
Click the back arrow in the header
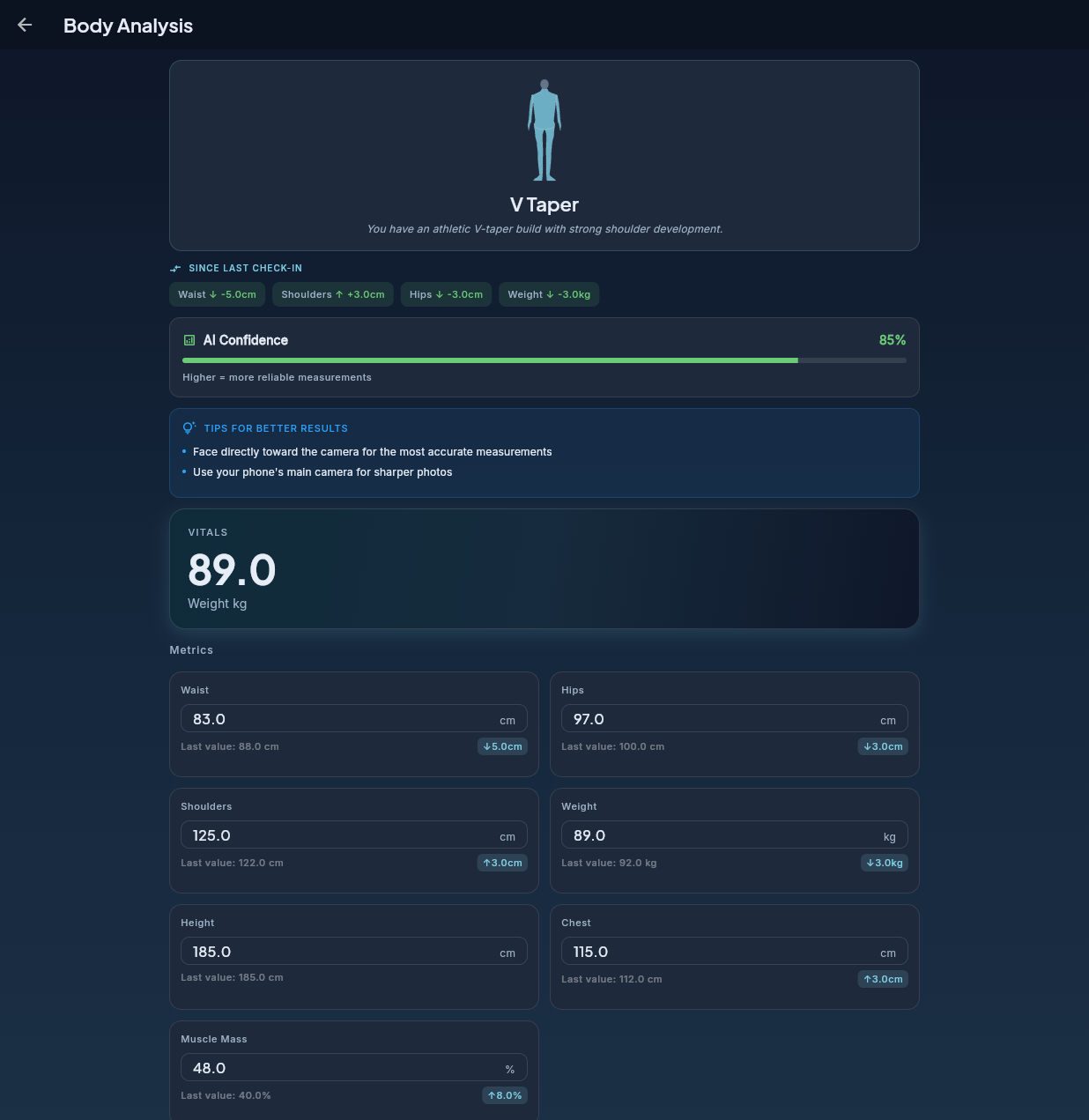point(24,25)
